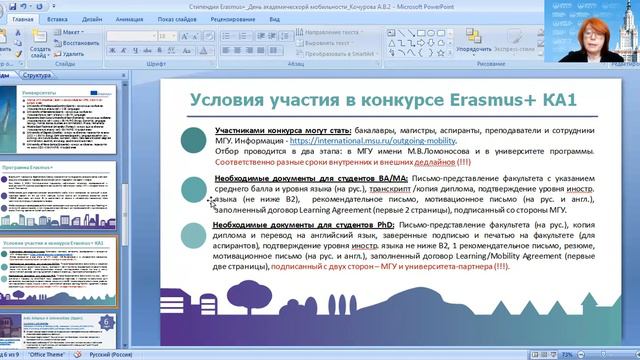The height and width of the screenshot is (360, 640).
Task: Center the text
Action: click(238, 51)
